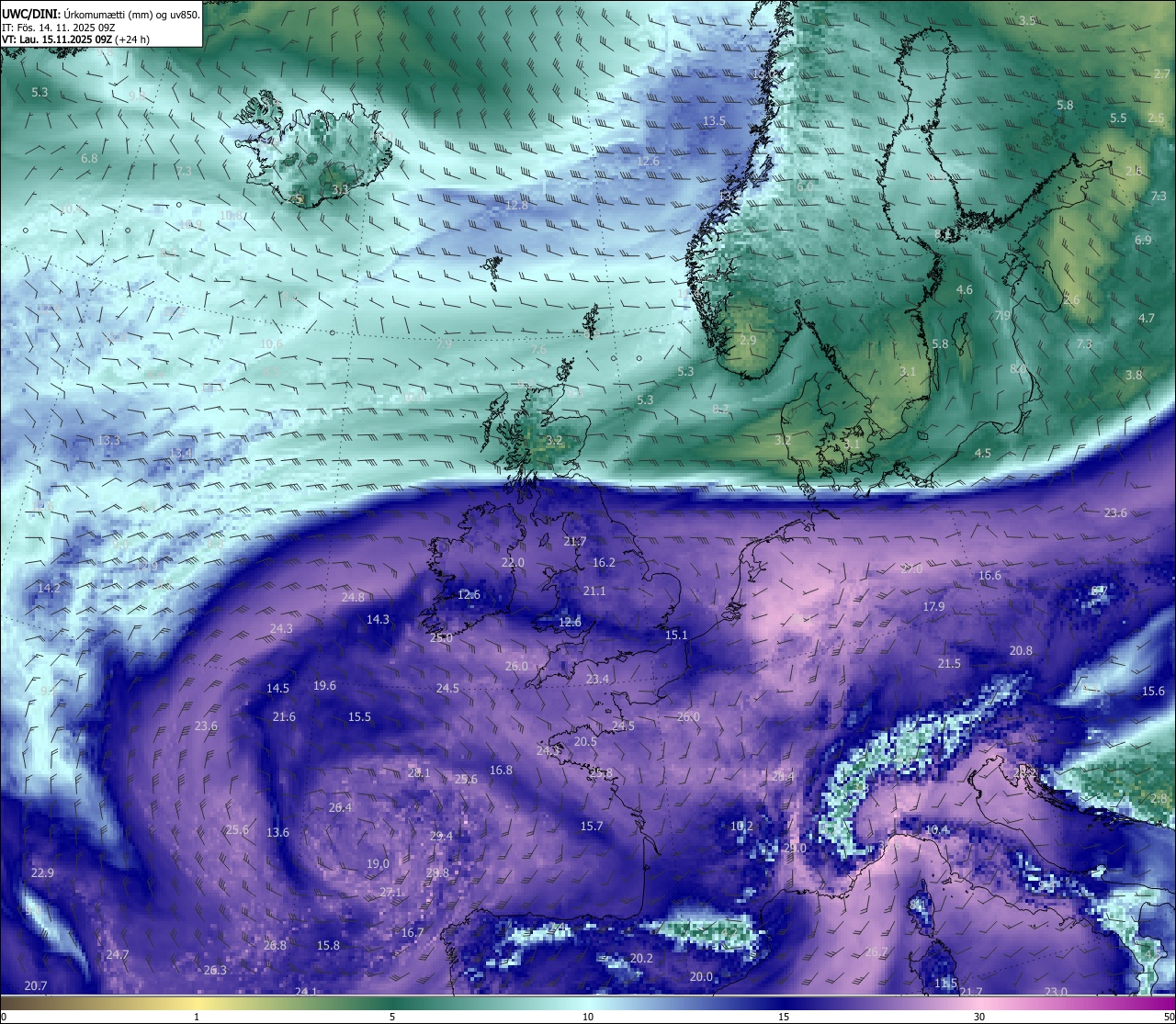
Task: Click the value 20.2 over northern Spain
Action: [641, 958]
